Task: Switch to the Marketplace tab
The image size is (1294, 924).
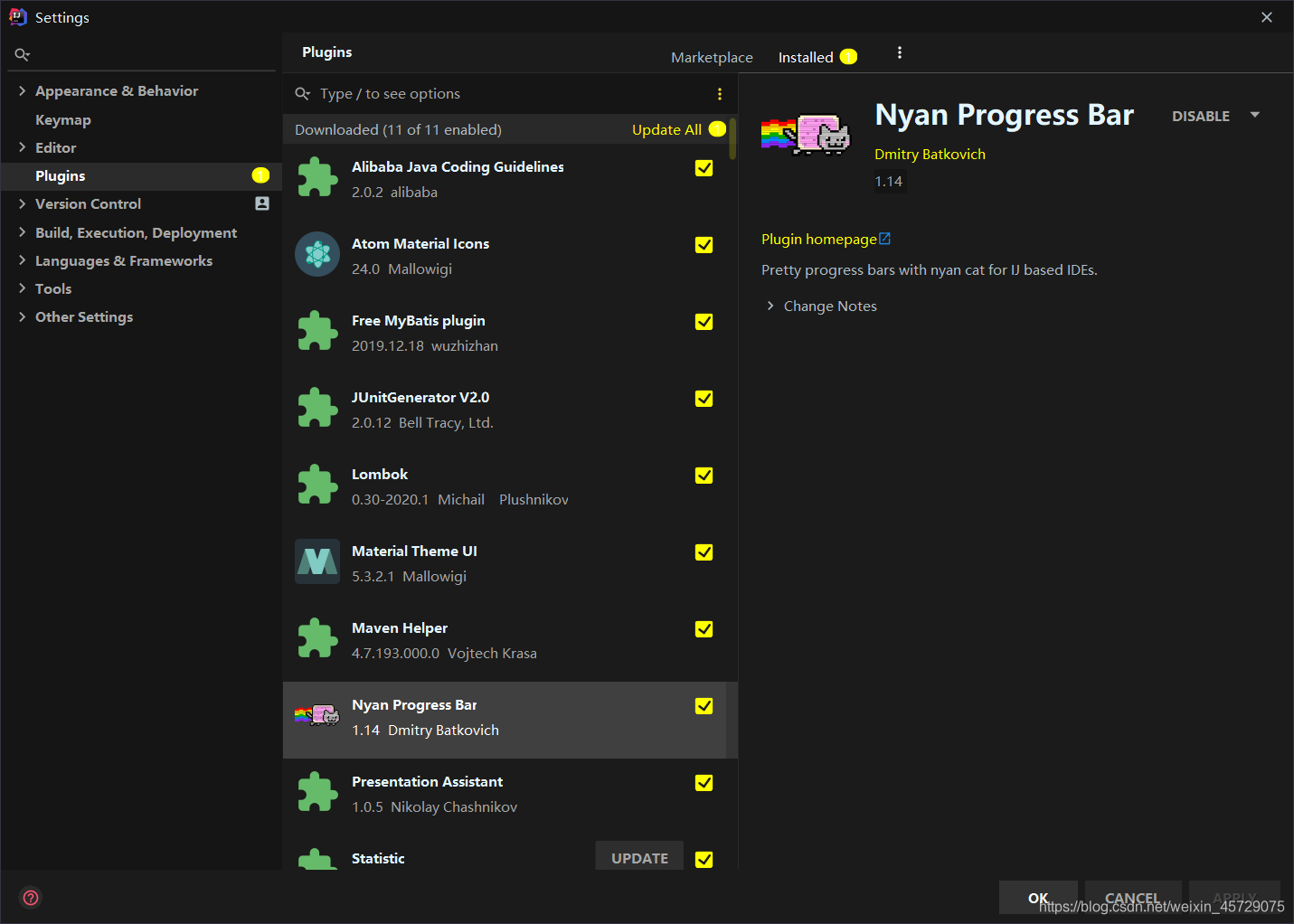Action: coord(712,57)
